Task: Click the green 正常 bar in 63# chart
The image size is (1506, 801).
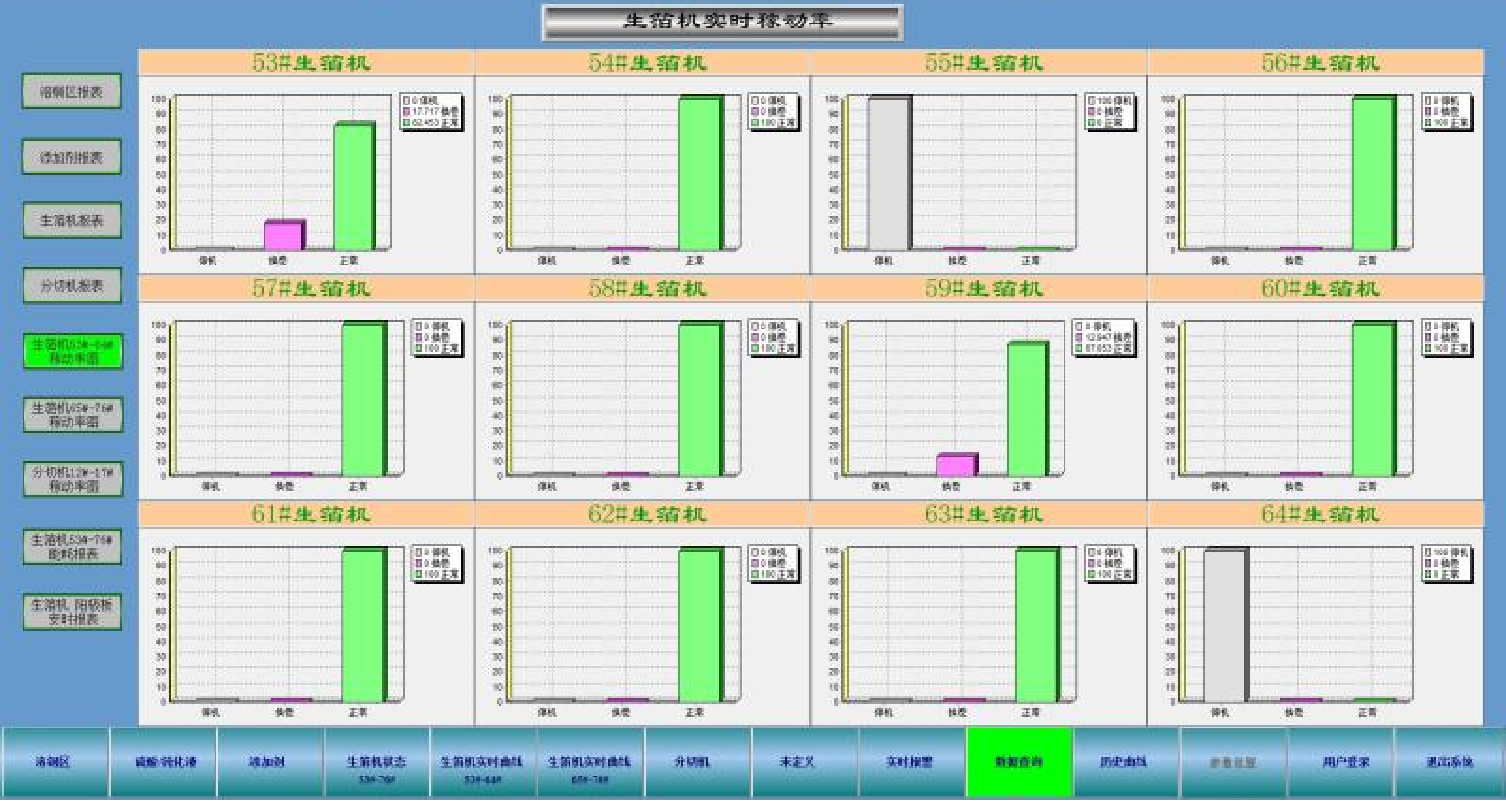Action: (x=1037, y=625)
